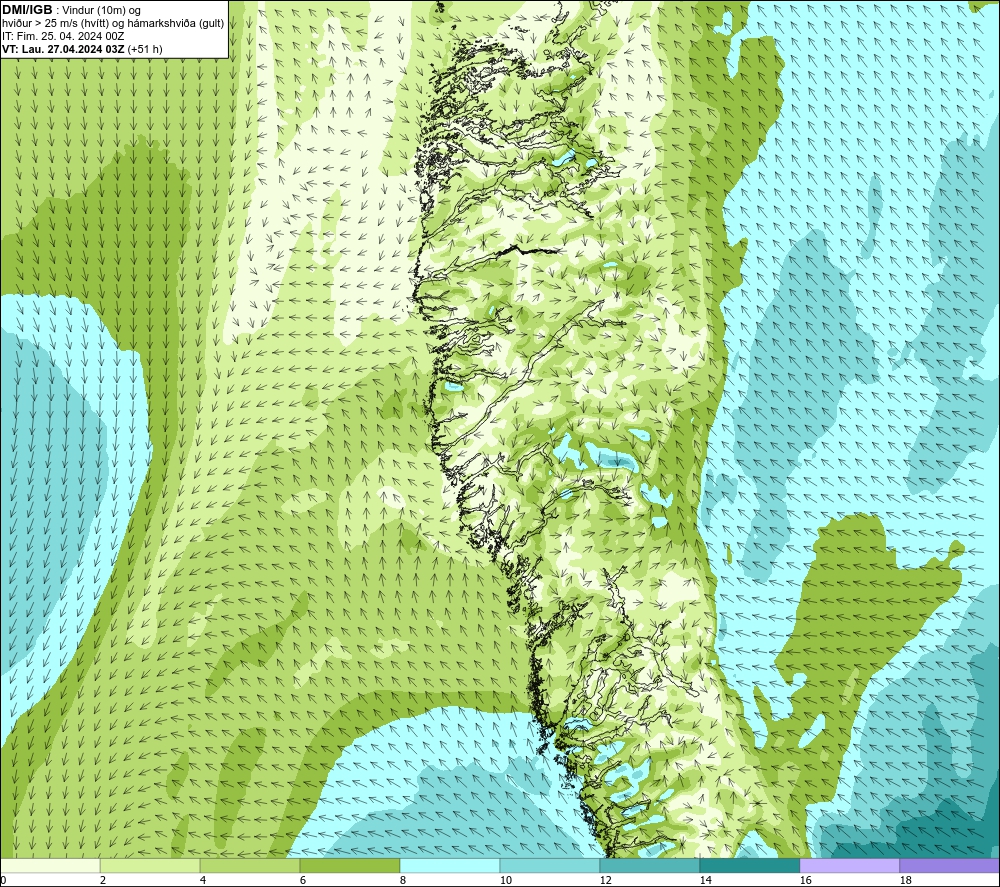This screenshot has height=887, width=1000.
Task: Click the 4–6 m/s green swatch
Action: [x=250, y=865]
